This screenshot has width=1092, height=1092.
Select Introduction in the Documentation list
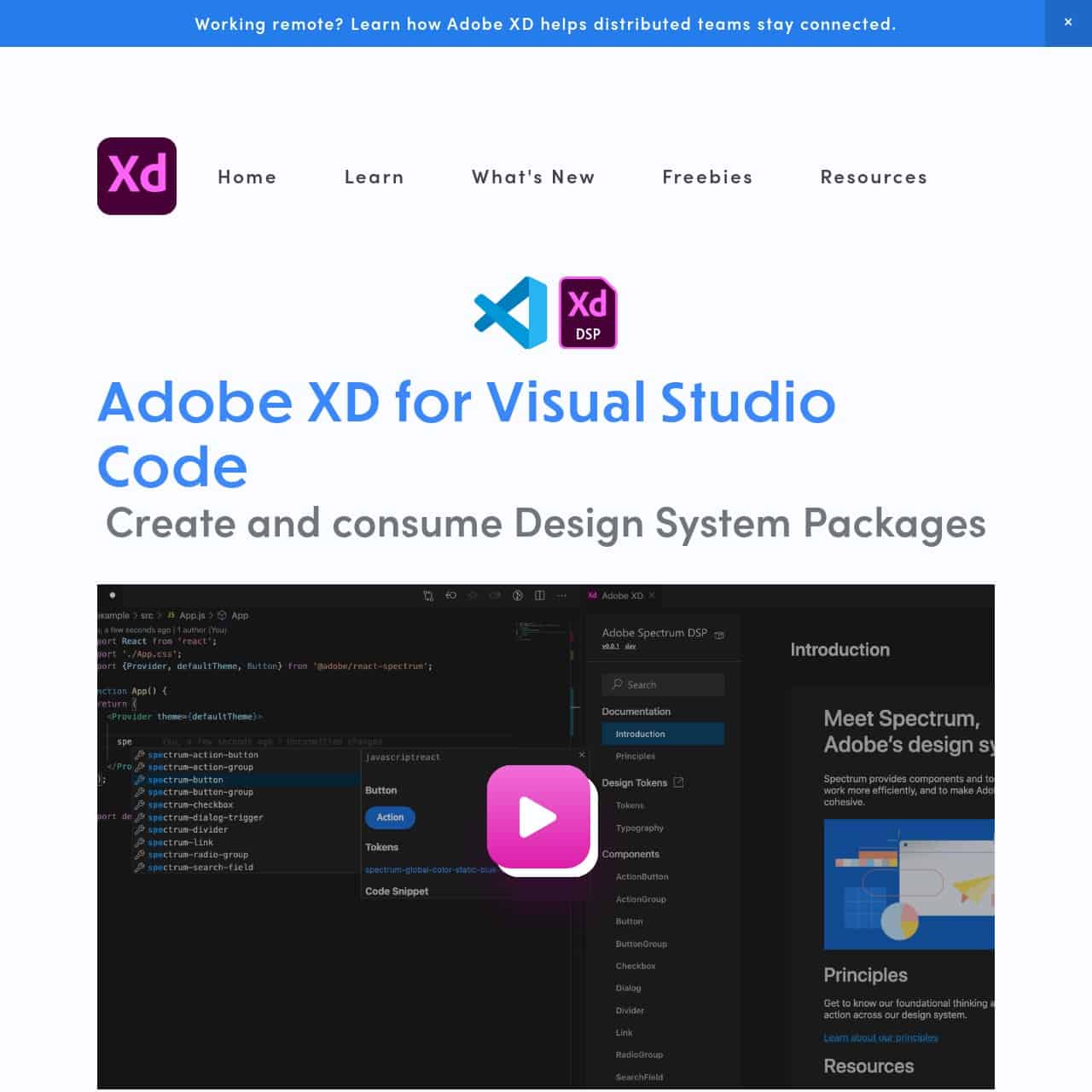pyautogui.click(x=639, y=734)
